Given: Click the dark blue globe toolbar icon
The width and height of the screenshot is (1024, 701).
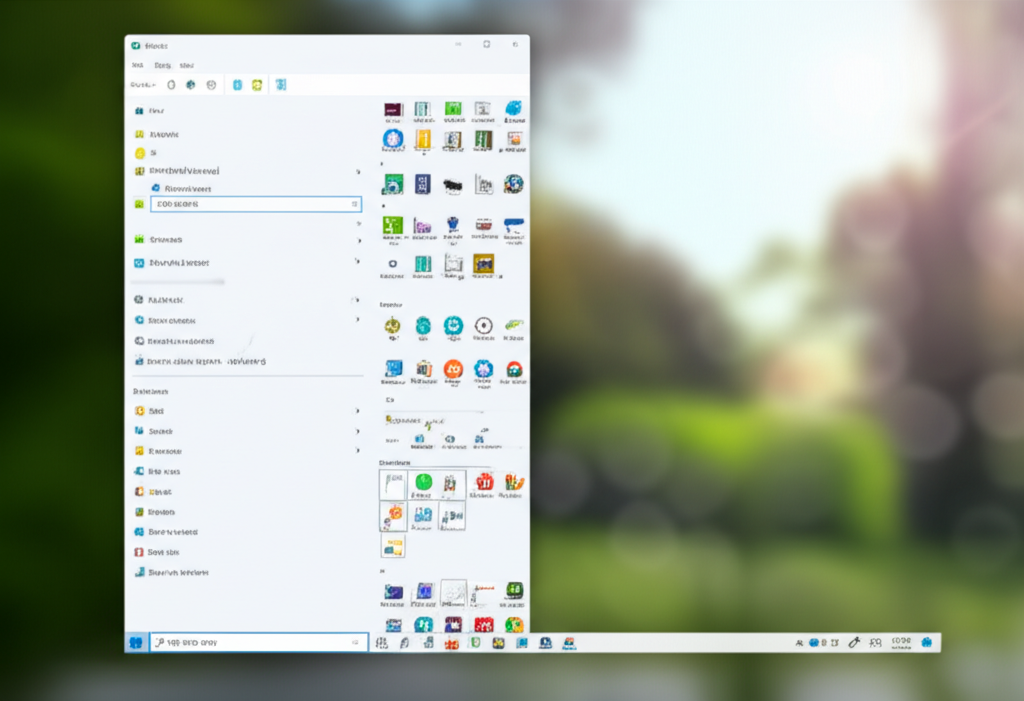Looking at the screenshot, I should 190,85.
